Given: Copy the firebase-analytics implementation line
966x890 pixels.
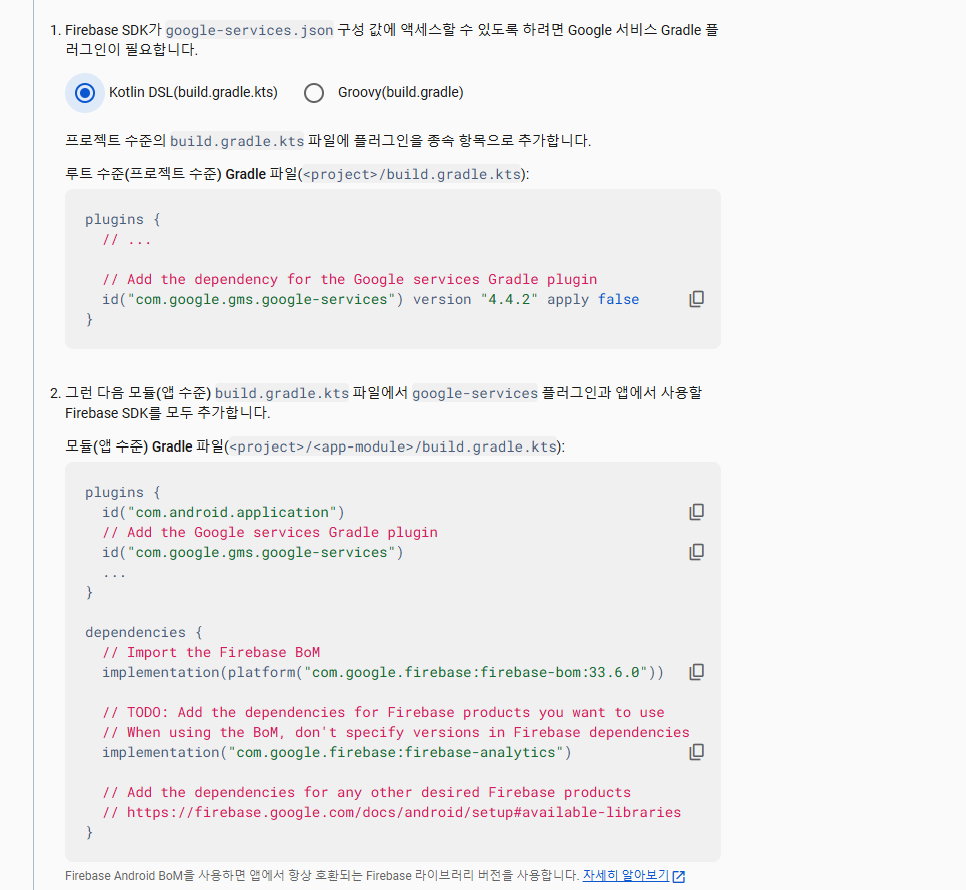Looking at the screenshot, I should click(697, 752).
